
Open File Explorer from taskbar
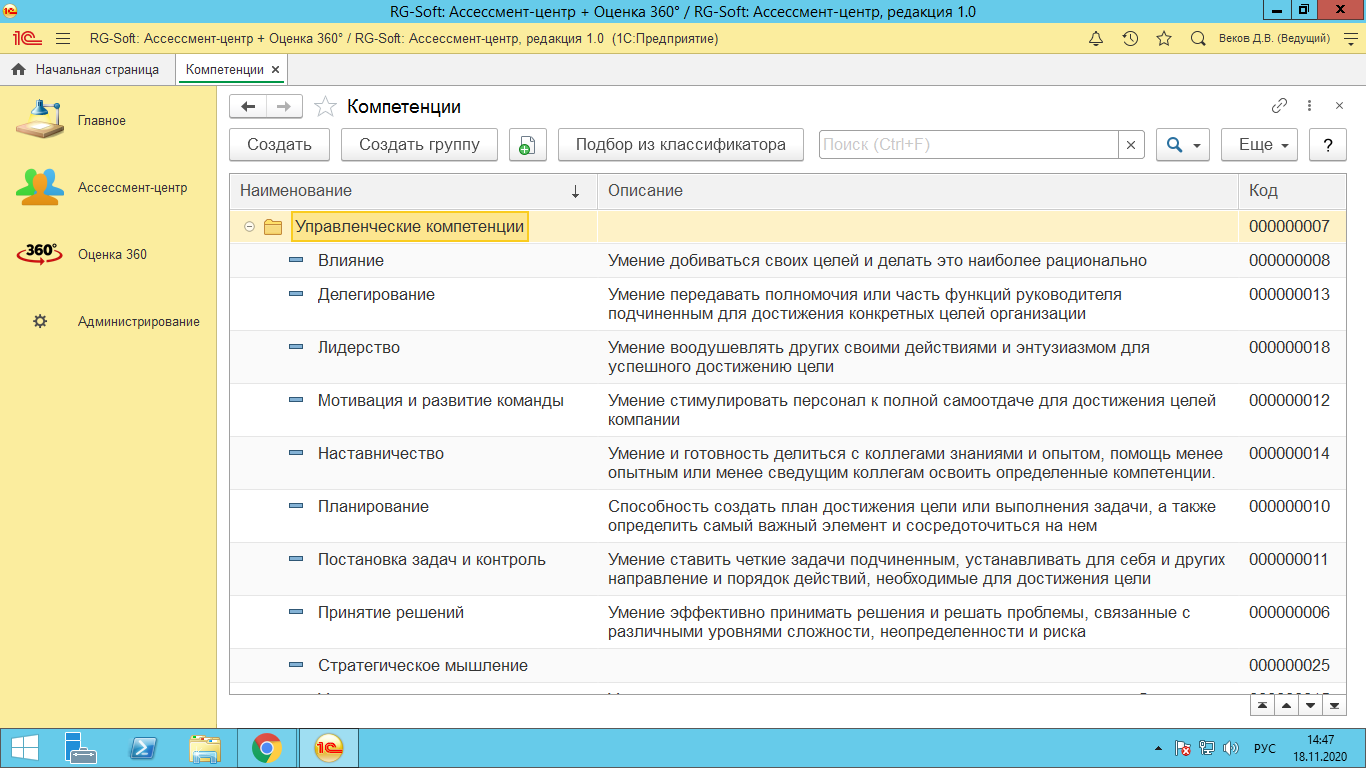tap(204, 748)
